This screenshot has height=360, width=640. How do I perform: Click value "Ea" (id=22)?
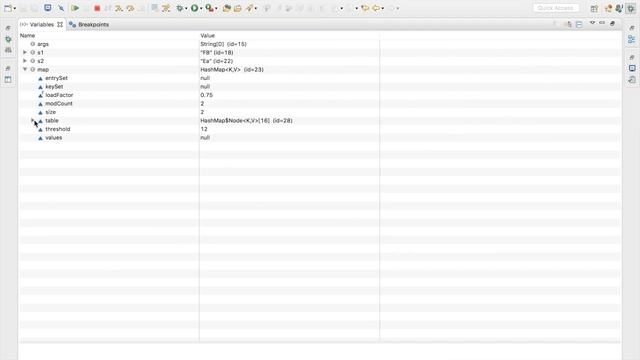217,61
